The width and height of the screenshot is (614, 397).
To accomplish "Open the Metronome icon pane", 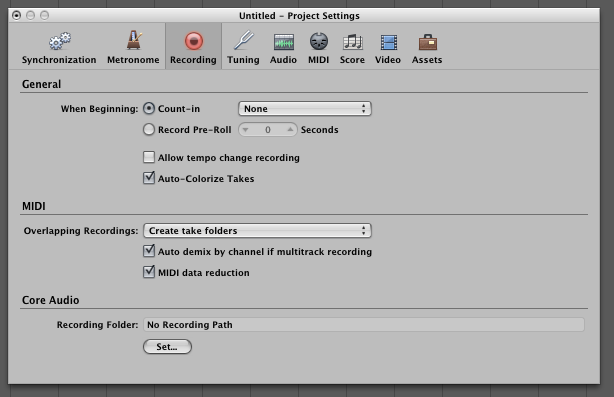I will click(134, 41).
